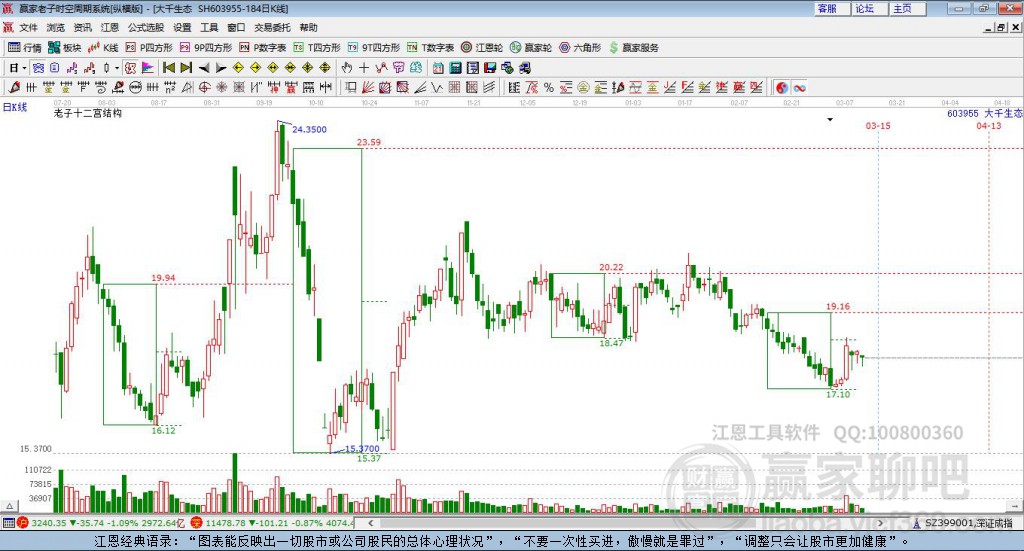Open the 资讯 menu

coord(82,27)
